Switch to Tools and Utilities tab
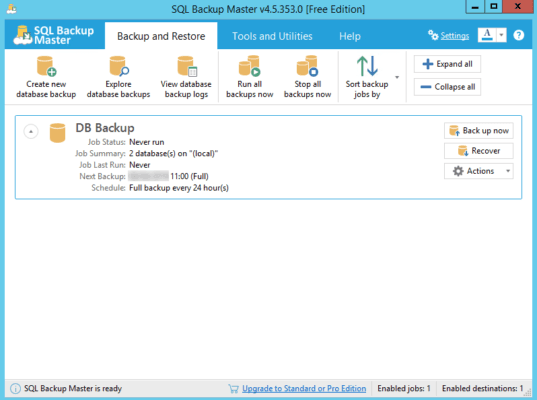Viewport: 537px width, 400px height. tap(272, 36)
